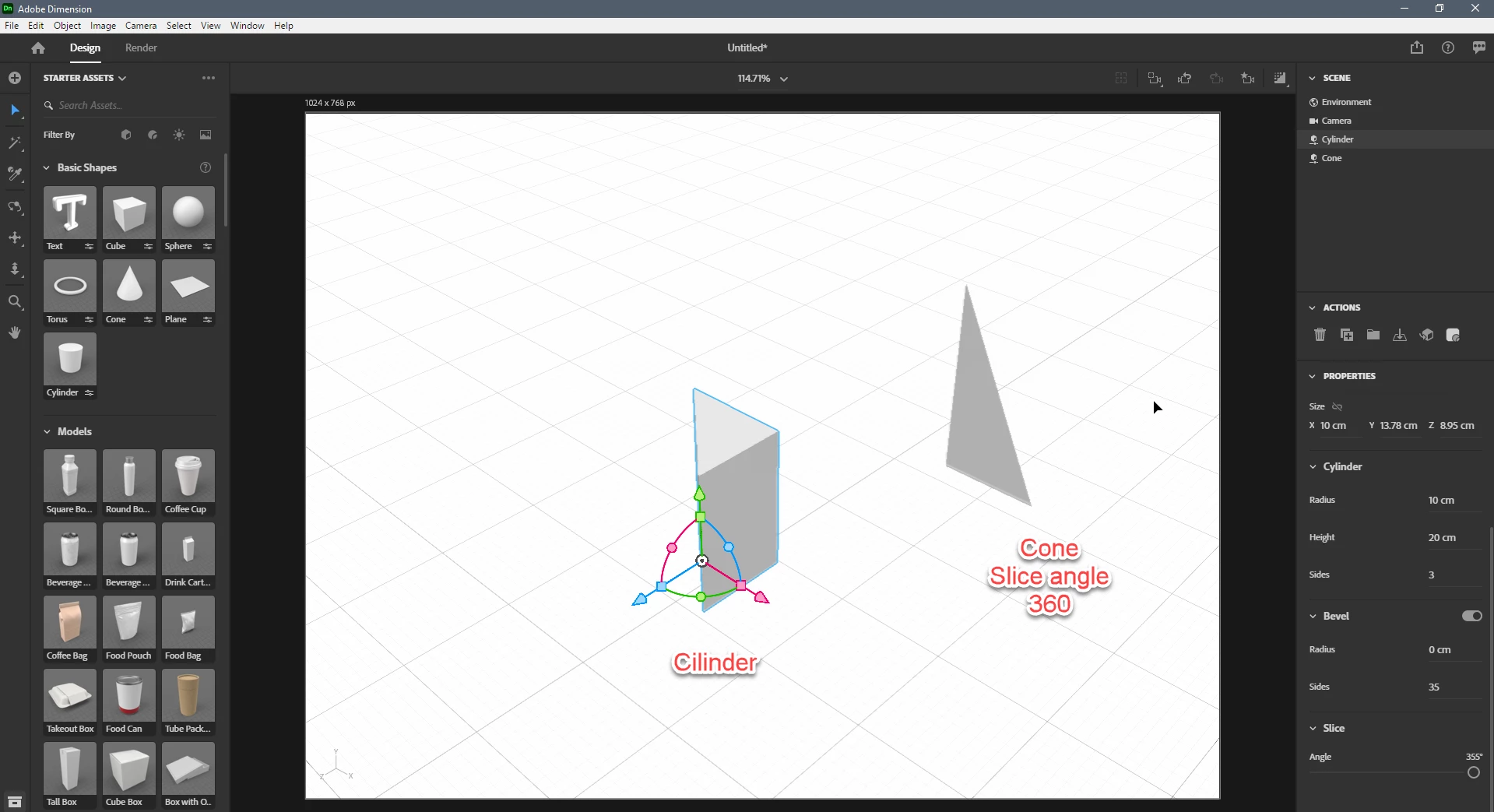Open Plane shape settings toggle
Image resolution: width=1494 pixels, height=812 pixels.
click(x=207, y=319)
